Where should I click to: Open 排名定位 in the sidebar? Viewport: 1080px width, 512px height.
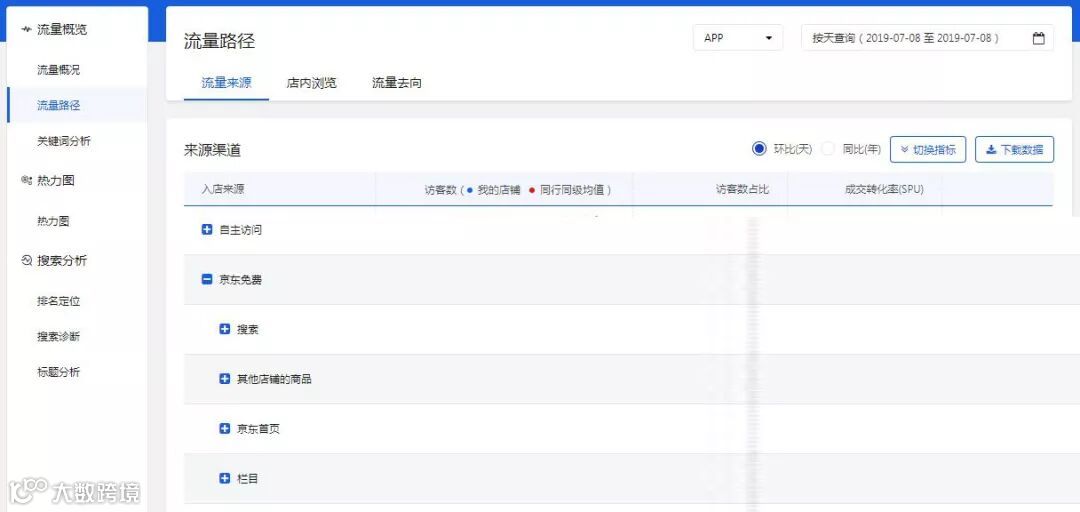click(x=59, y=302)
